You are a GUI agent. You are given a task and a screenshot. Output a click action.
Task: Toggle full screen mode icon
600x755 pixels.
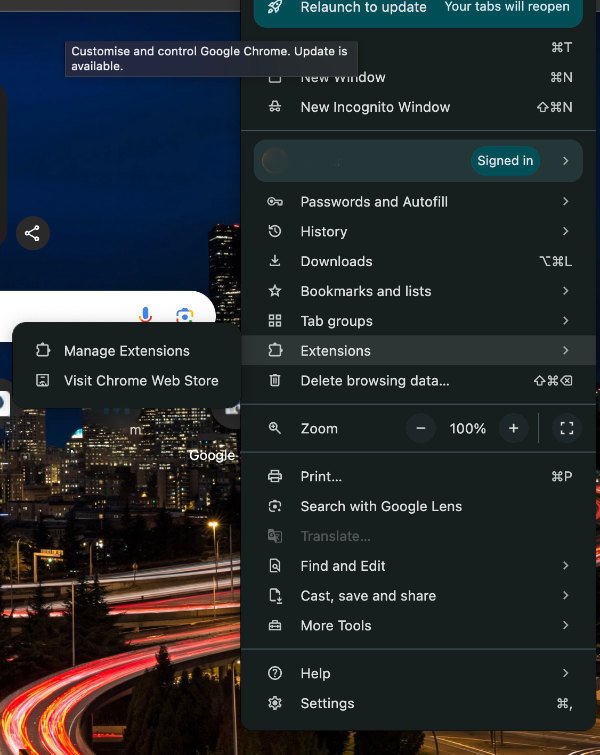[567, 428]
